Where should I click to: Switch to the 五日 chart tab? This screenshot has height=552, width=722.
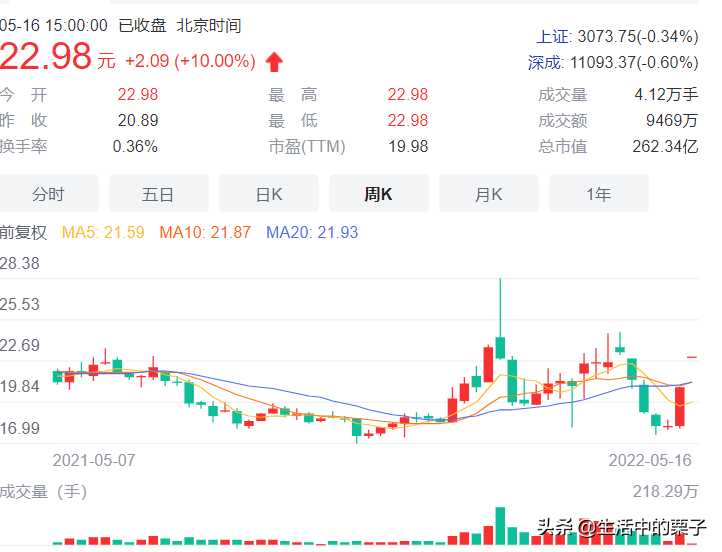point(159,193)
